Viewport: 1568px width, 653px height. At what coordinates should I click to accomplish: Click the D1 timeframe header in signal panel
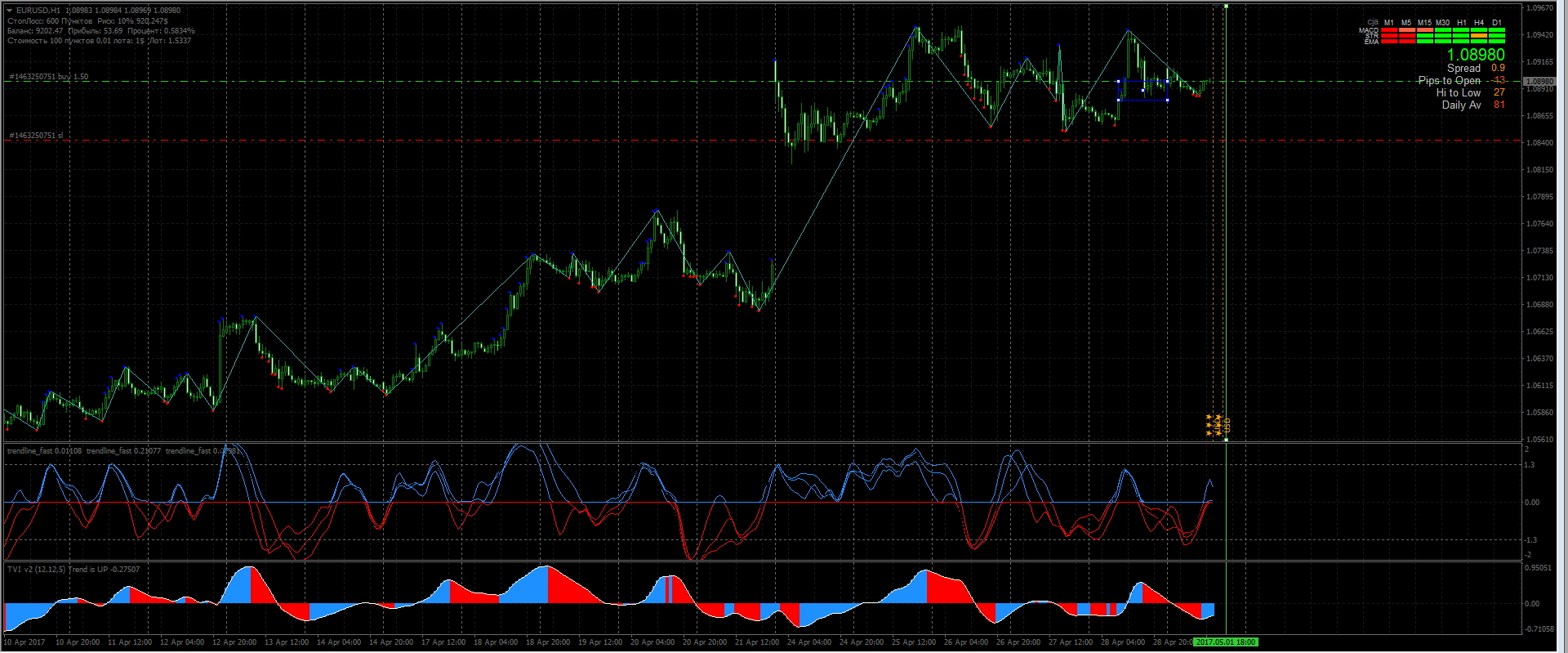point(1497,22)
